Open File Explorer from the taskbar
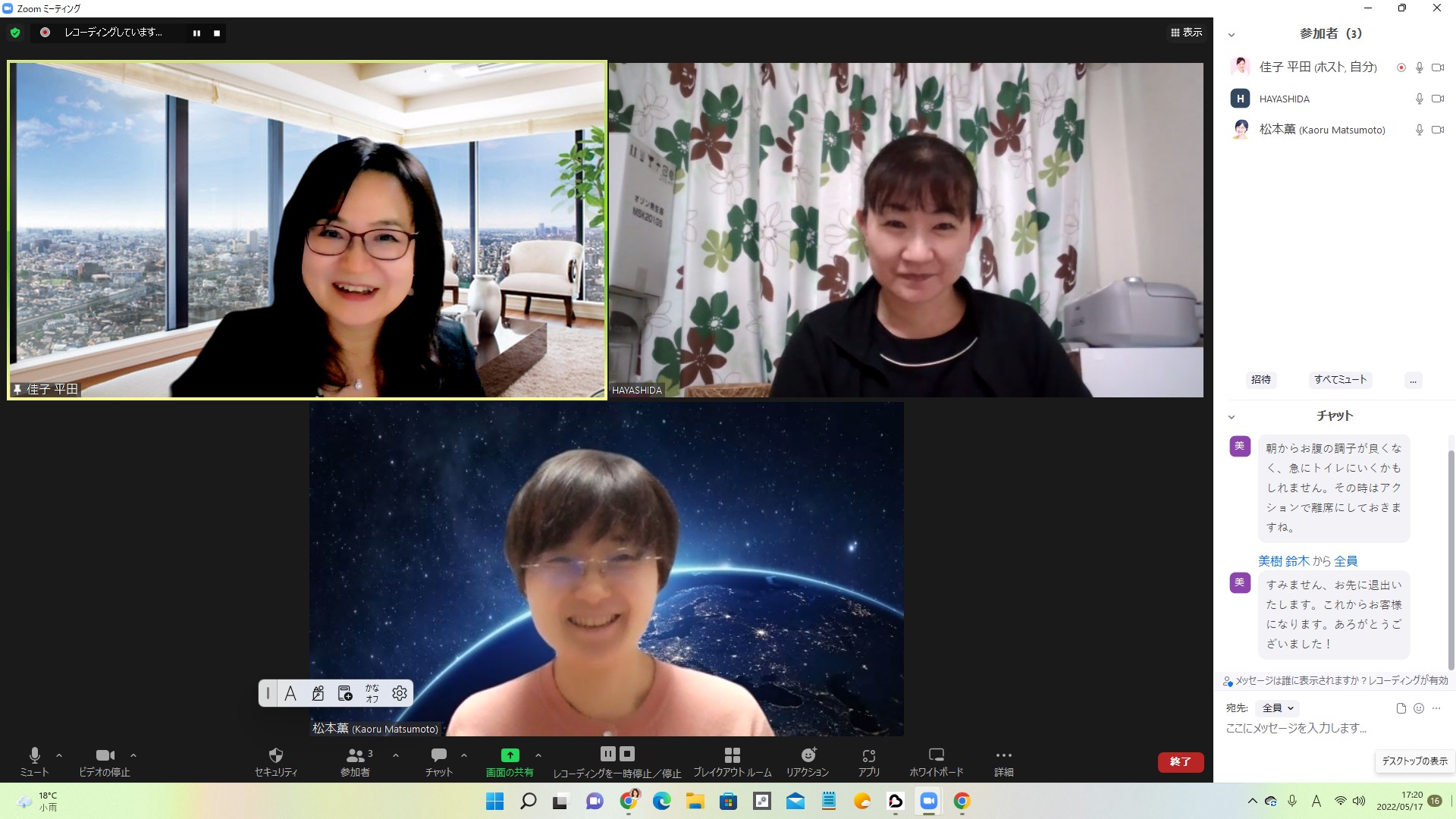 [695, 802]
